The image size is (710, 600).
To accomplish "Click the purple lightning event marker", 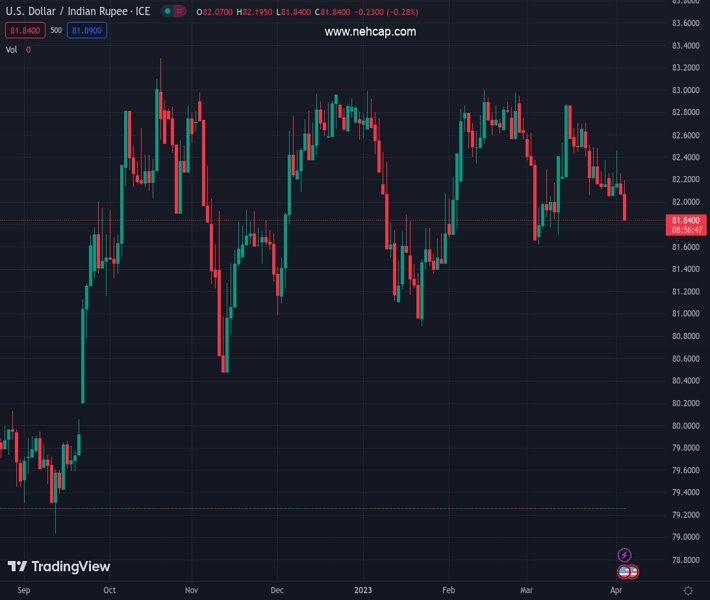I will coord(625,555).
